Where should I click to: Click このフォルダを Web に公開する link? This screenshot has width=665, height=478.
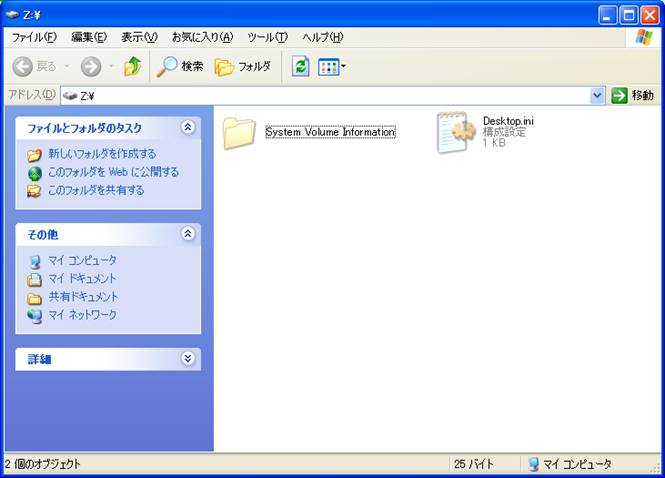coord(113,172)
